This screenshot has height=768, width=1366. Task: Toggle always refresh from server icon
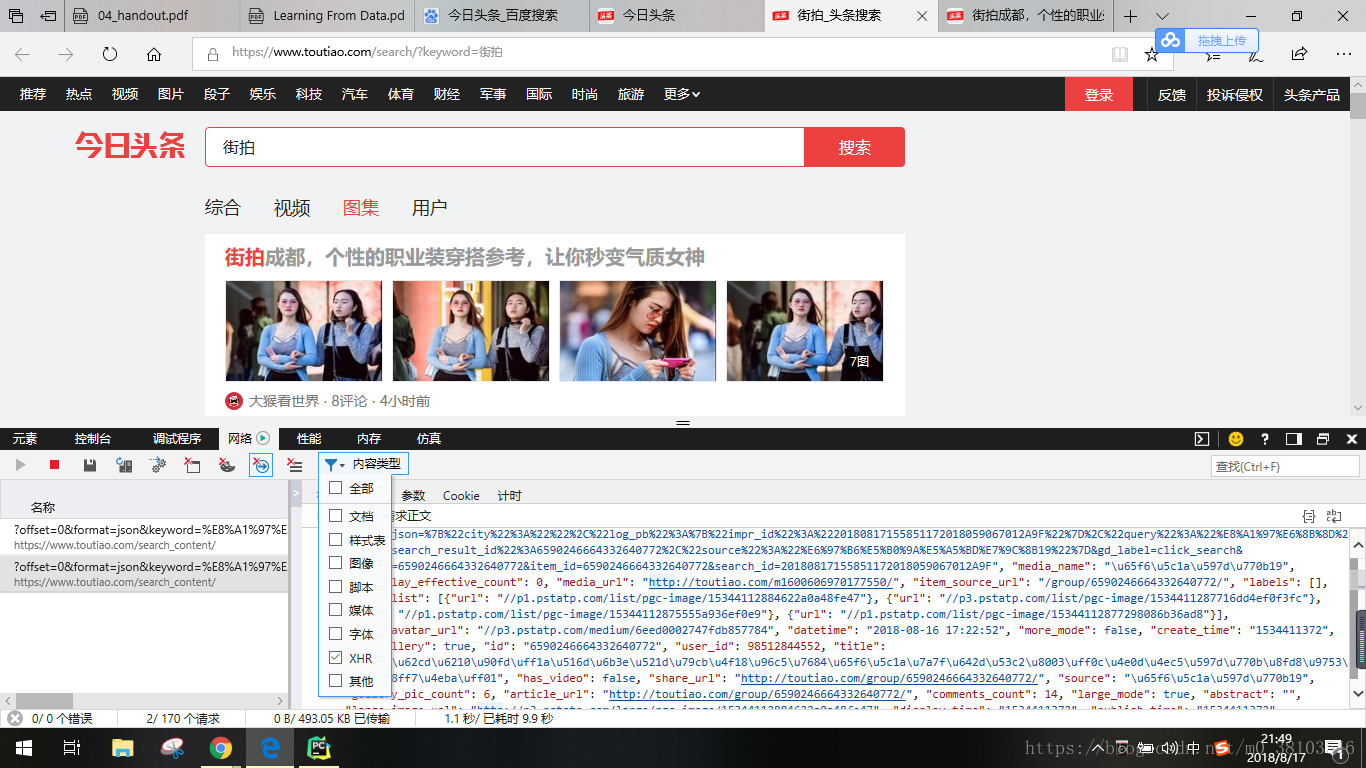tap(124, 465)
